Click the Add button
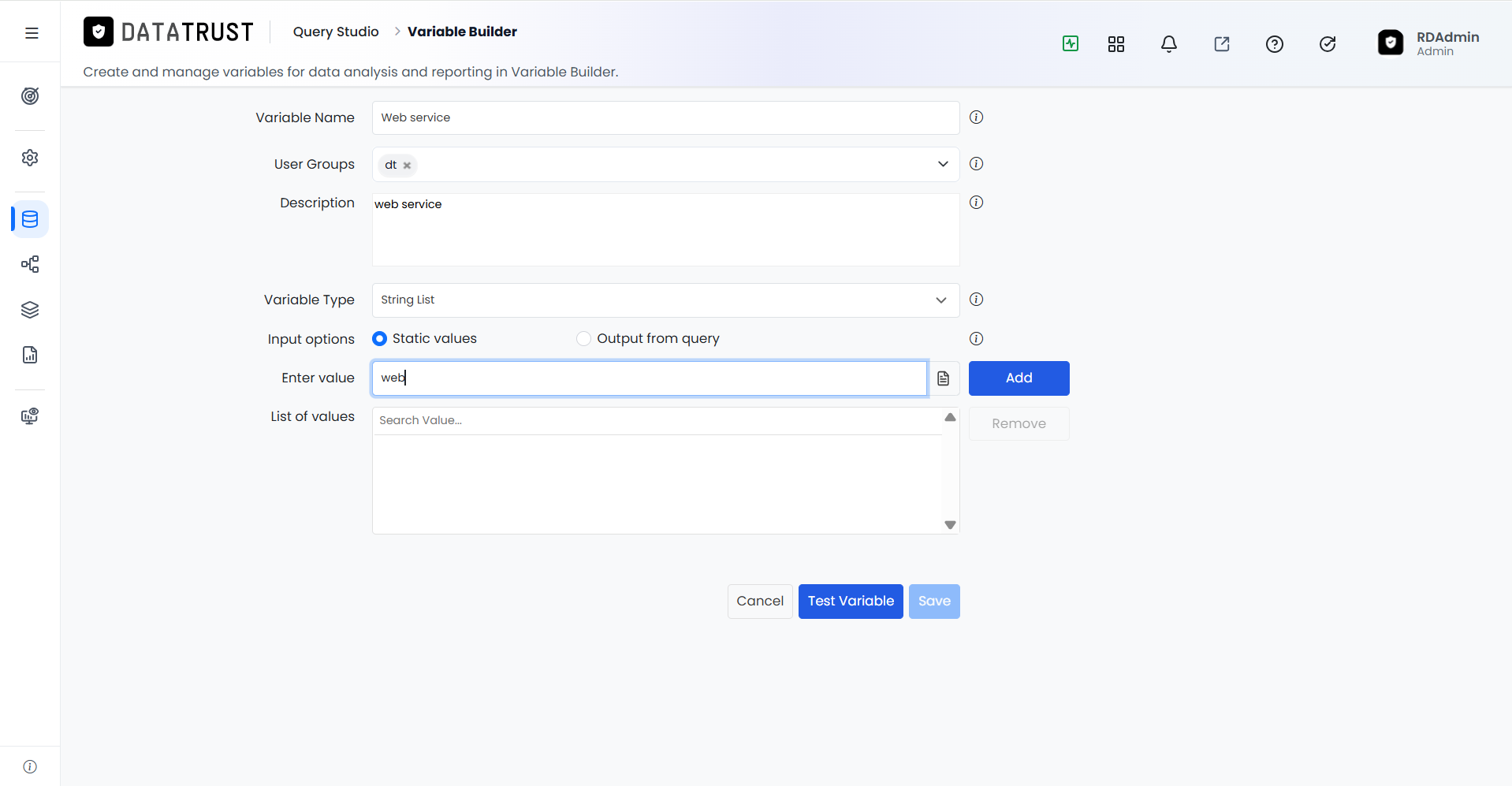The width and height of the screenshot is (1512, 786). coord(1019,378)
